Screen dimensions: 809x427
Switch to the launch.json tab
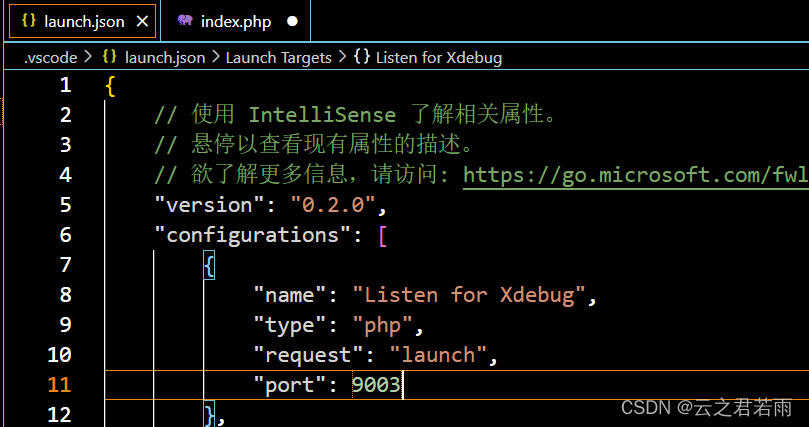tap(84, 20)
